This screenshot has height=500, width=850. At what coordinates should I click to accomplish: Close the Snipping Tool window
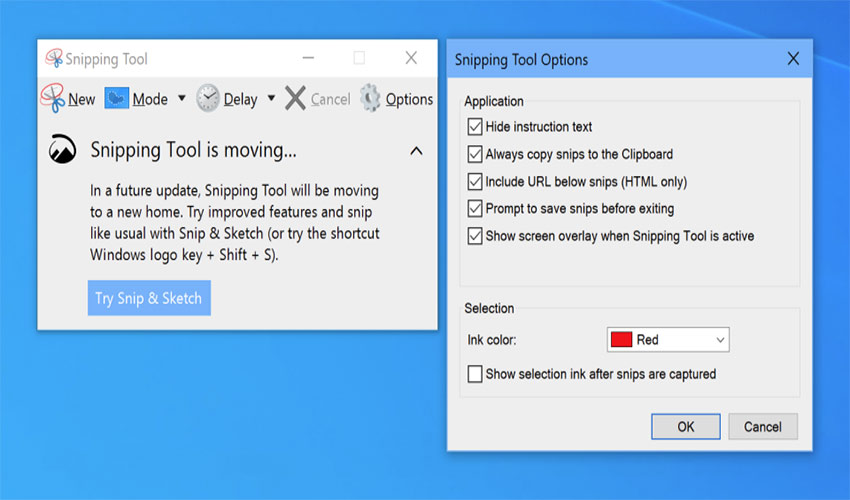coord(411,57)
